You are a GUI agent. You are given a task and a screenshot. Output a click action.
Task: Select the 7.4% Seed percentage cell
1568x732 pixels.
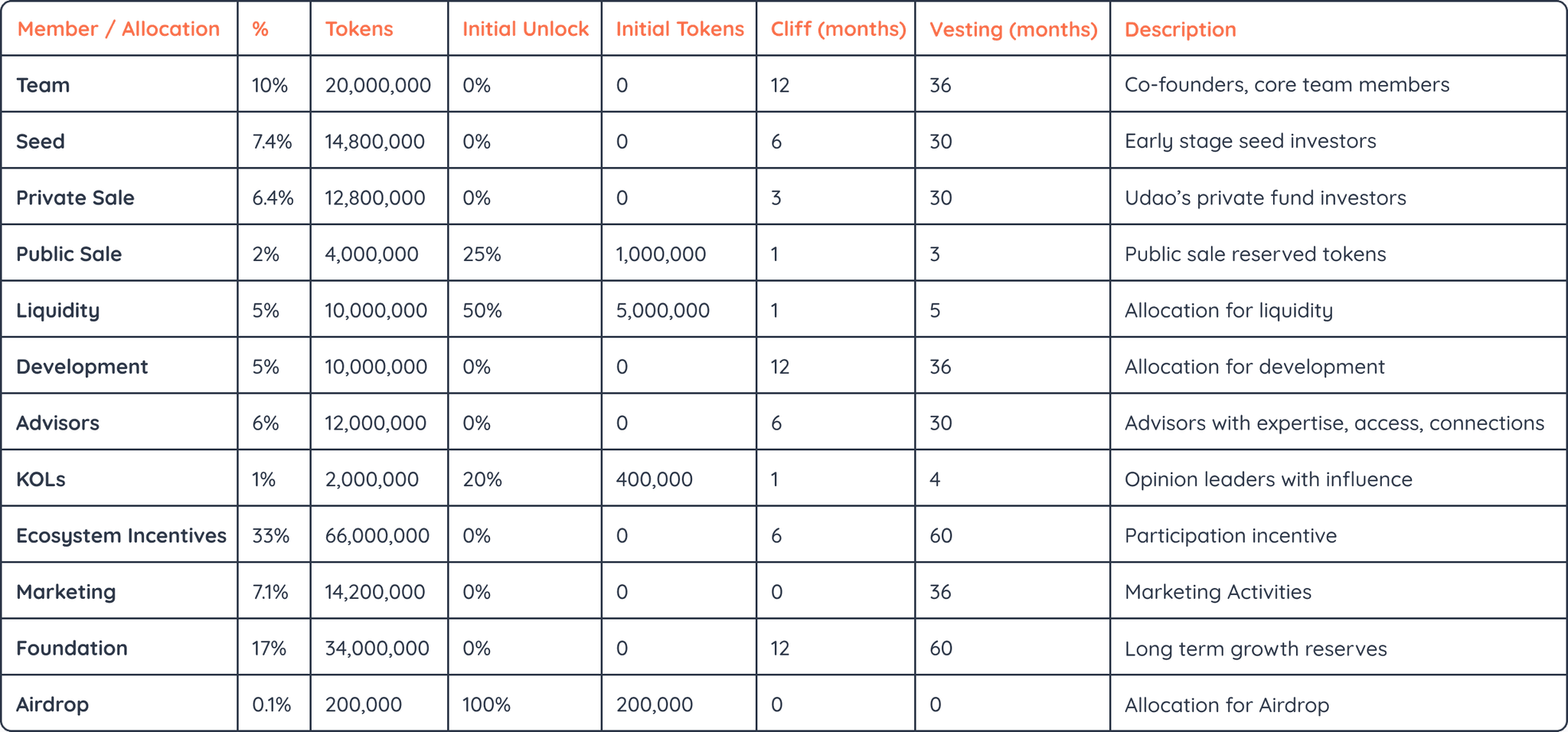(x=272, y=142)
